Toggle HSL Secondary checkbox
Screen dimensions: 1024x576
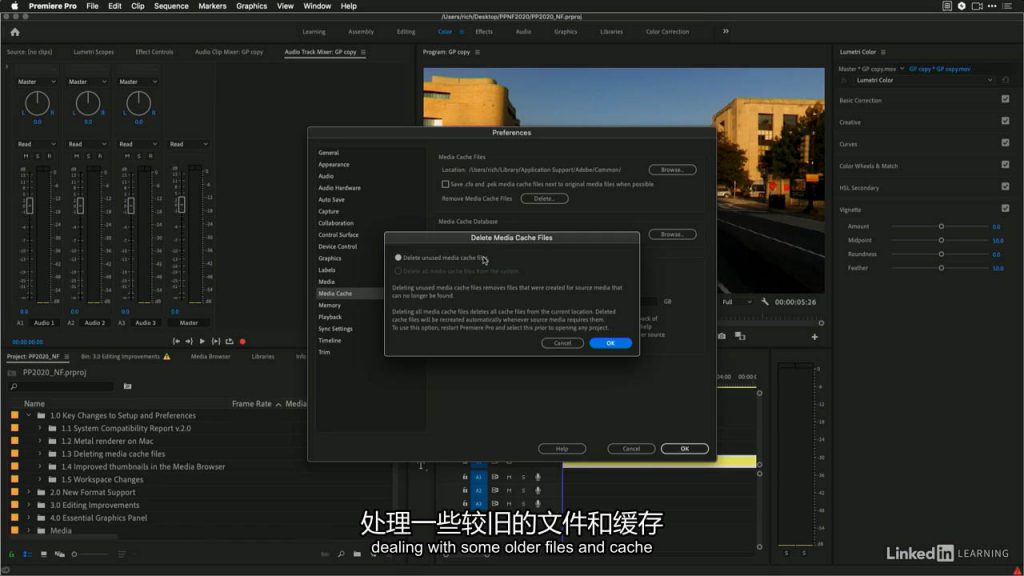pos(1005,187)
